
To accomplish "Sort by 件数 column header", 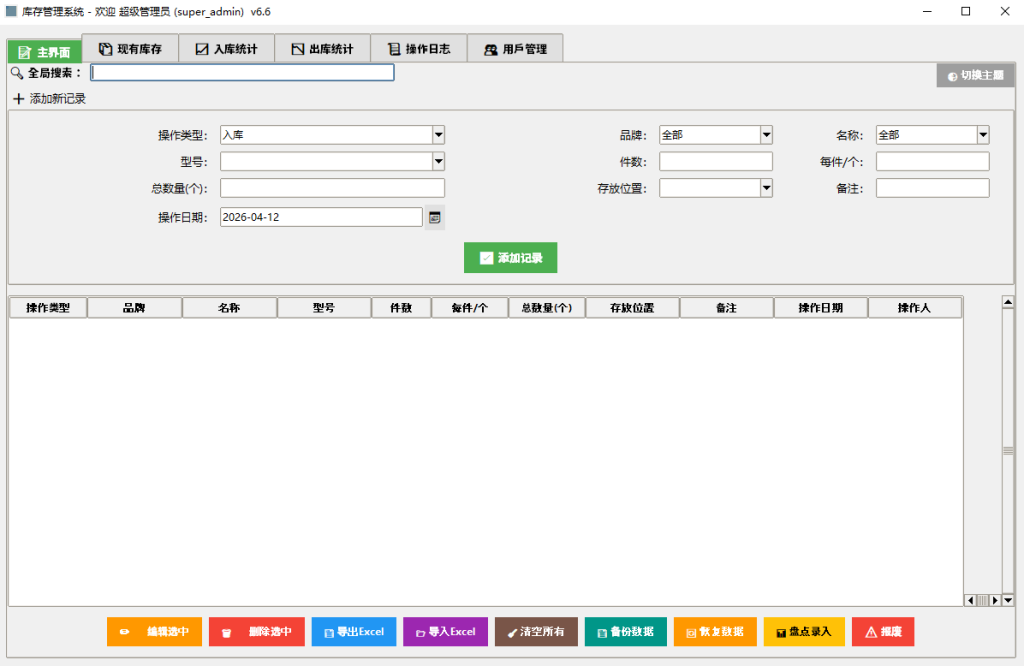I will pos(401,308).
